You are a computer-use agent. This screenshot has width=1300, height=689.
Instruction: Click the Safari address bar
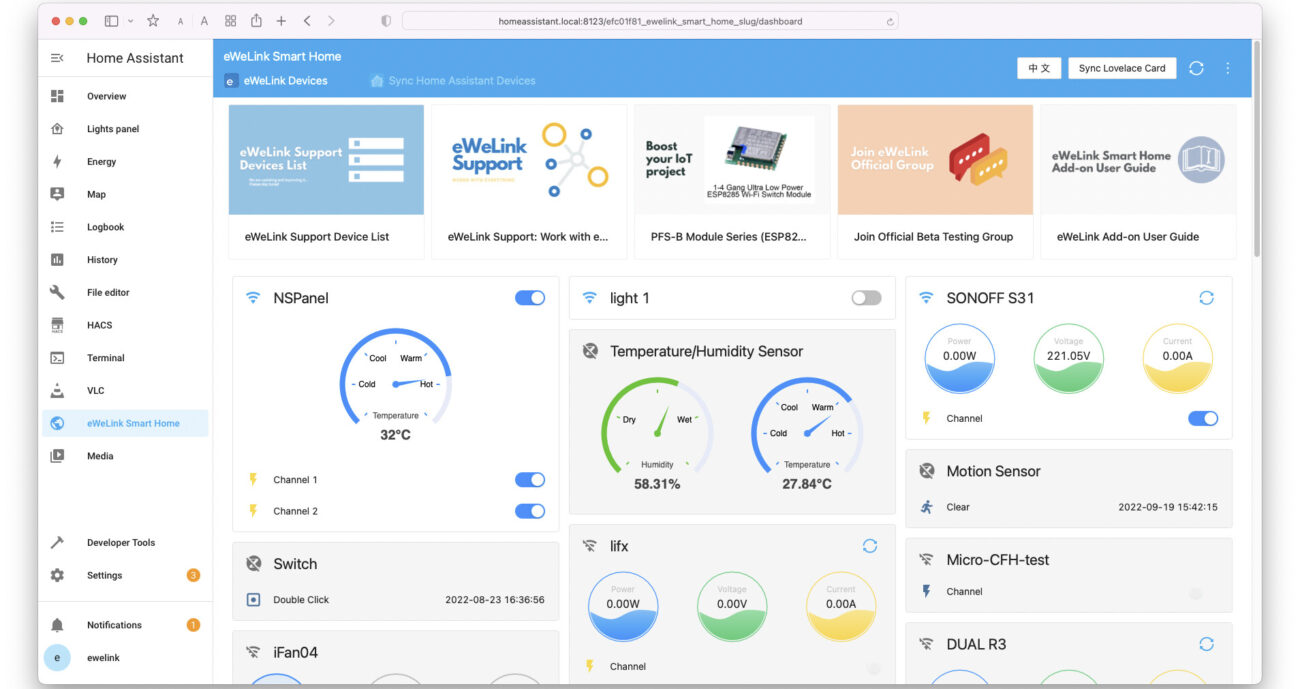650,21
